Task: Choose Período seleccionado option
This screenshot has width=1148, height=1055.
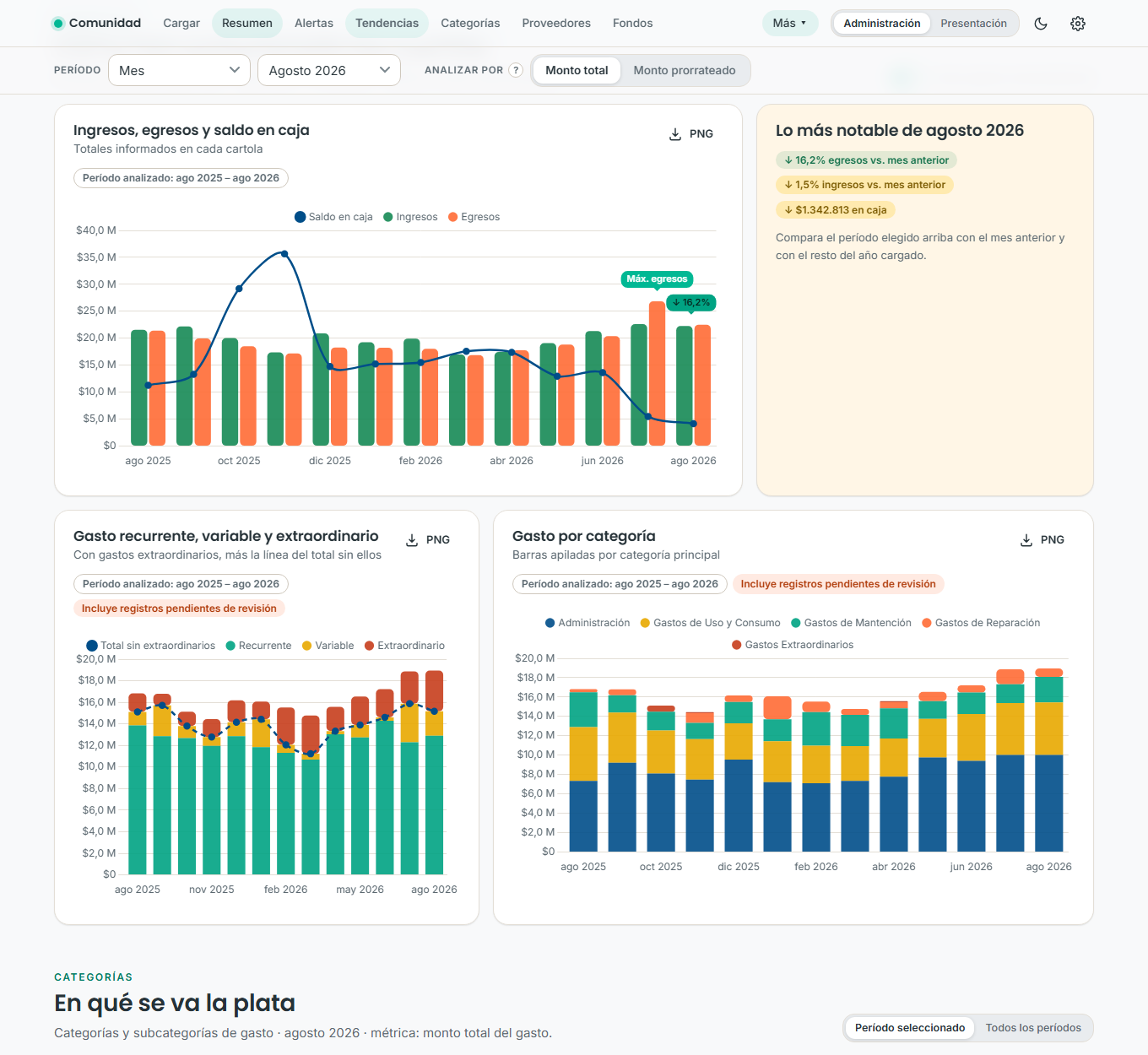Action: pos(910,1028)
